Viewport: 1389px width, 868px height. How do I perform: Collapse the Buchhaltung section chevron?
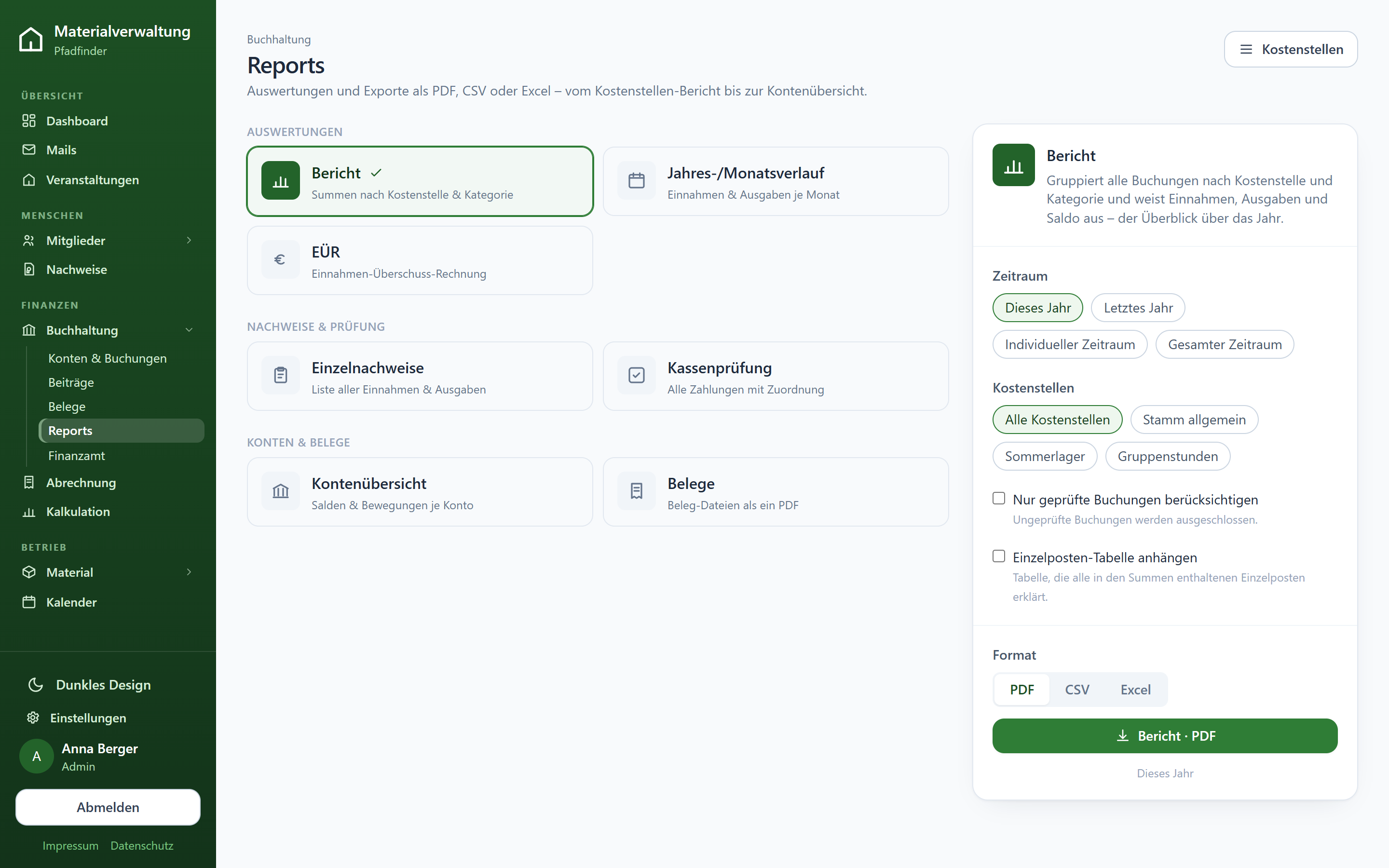pyautogui.click(x=189, y=330)
